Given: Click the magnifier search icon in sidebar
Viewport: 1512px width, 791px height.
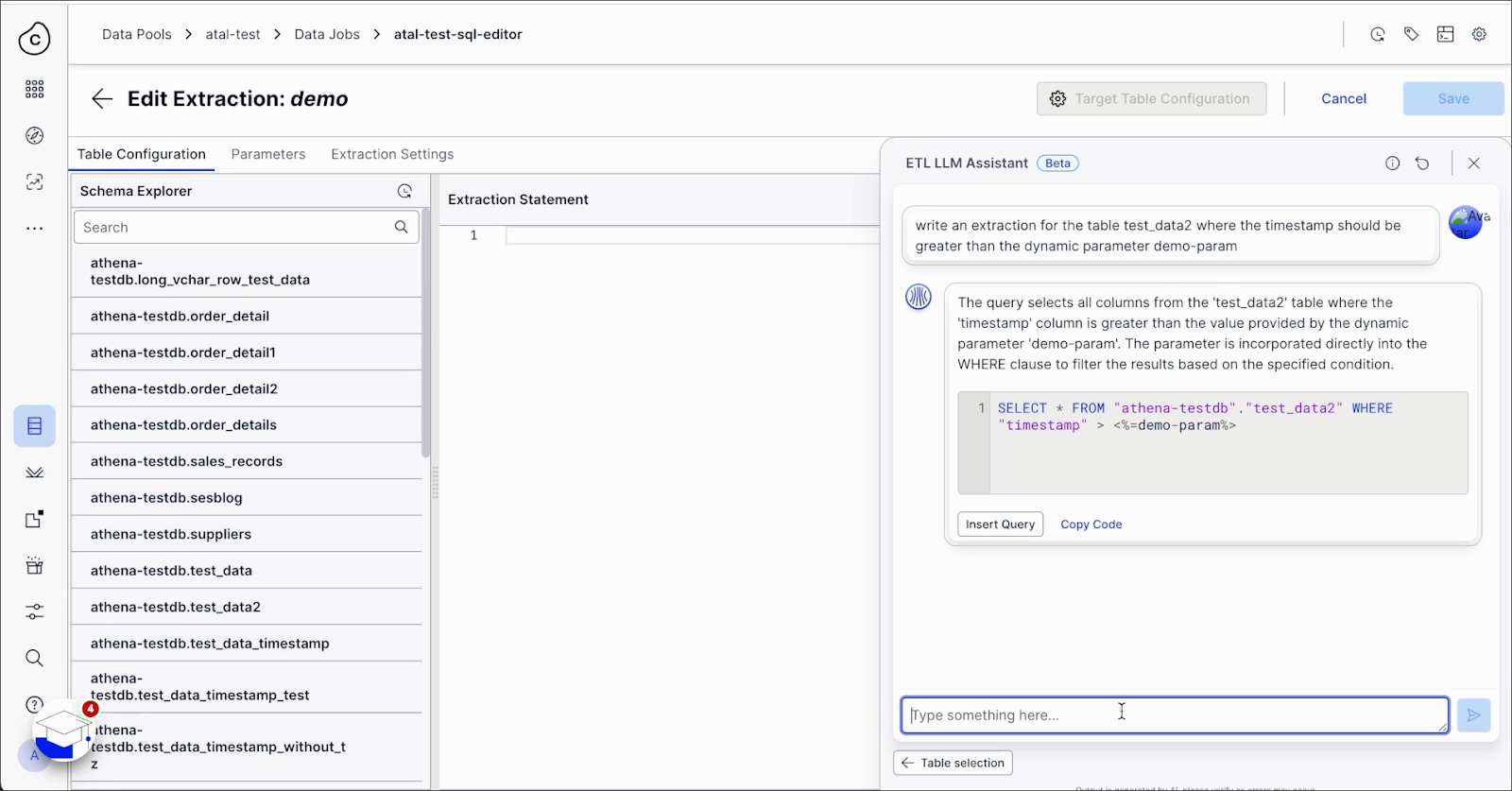Looking at the screenshot, I should click(x=34, y=658).
